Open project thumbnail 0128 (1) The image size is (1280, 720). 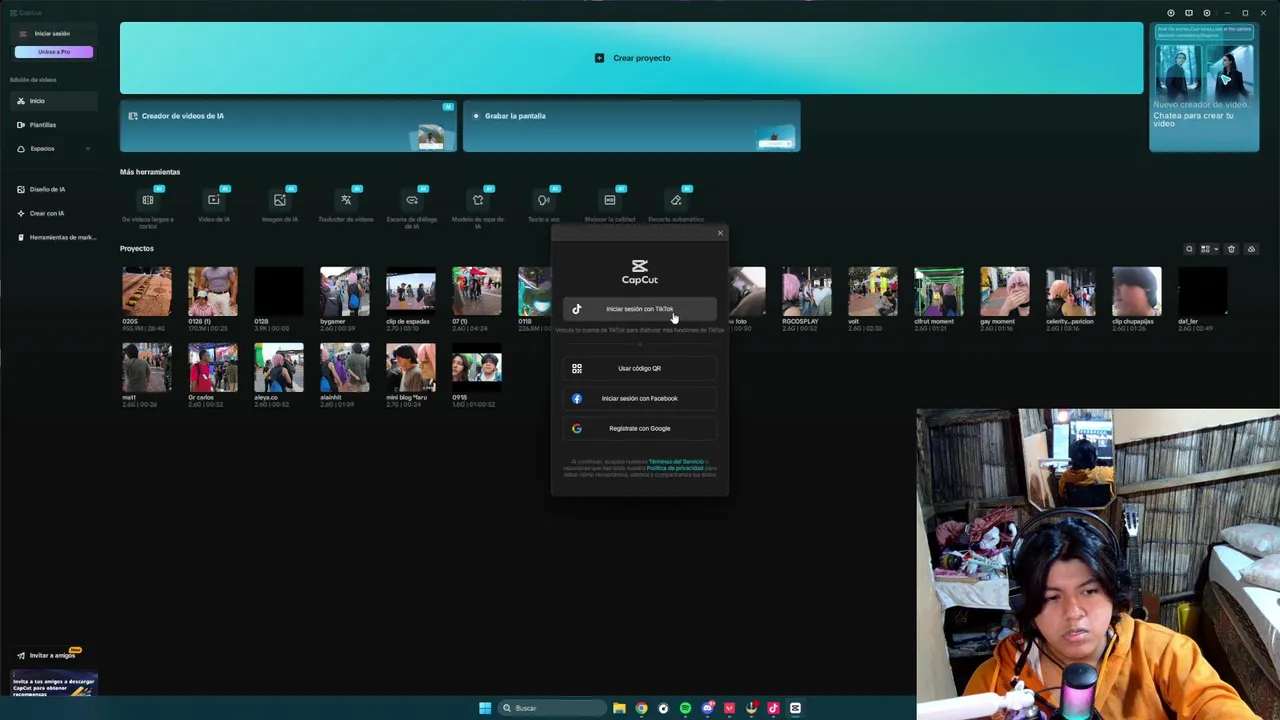pos(213,291)
